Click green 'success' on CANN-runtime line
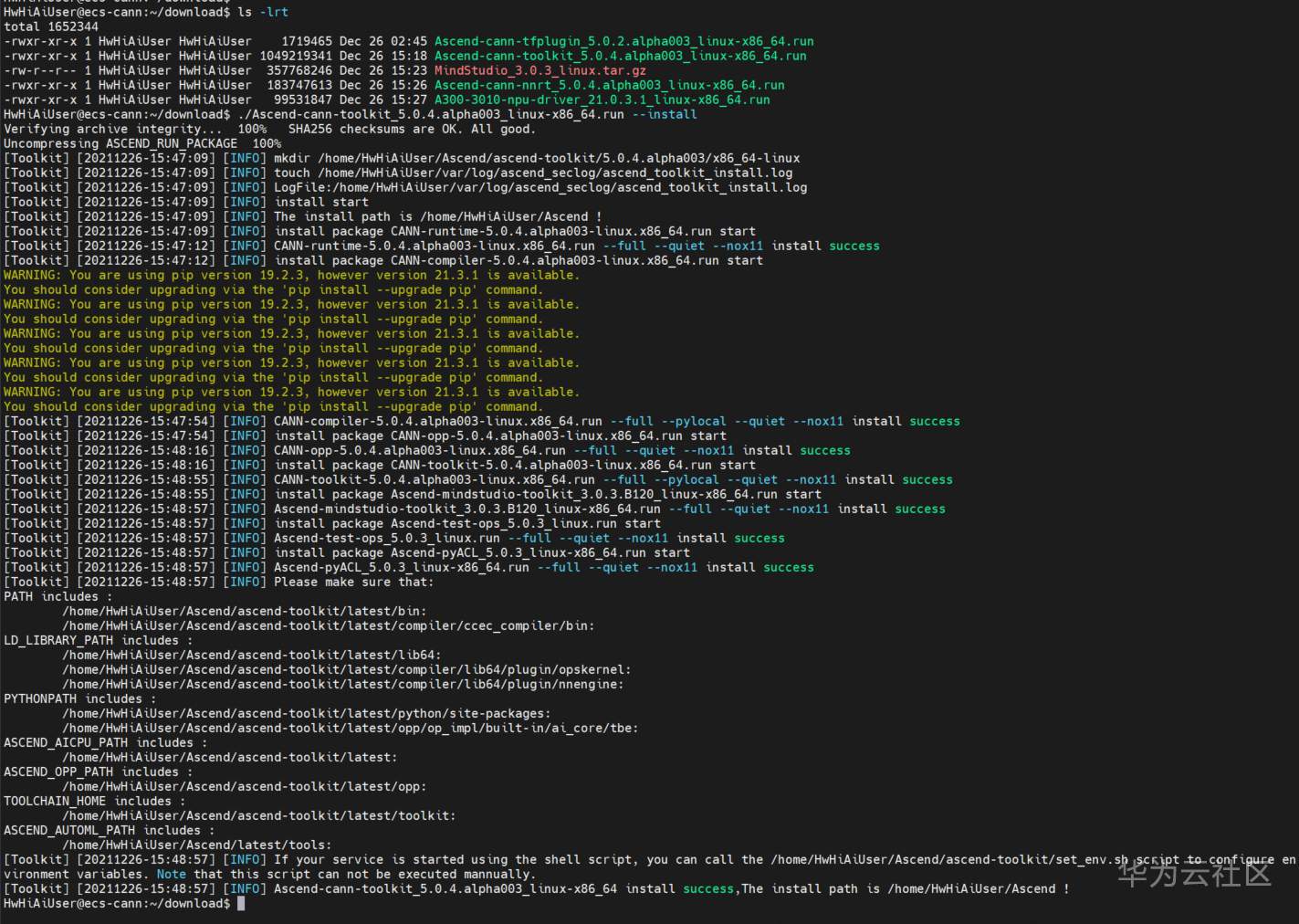The width and height of the screenshot is (1299, 924). pyautogui.click(x=854, y=246)
